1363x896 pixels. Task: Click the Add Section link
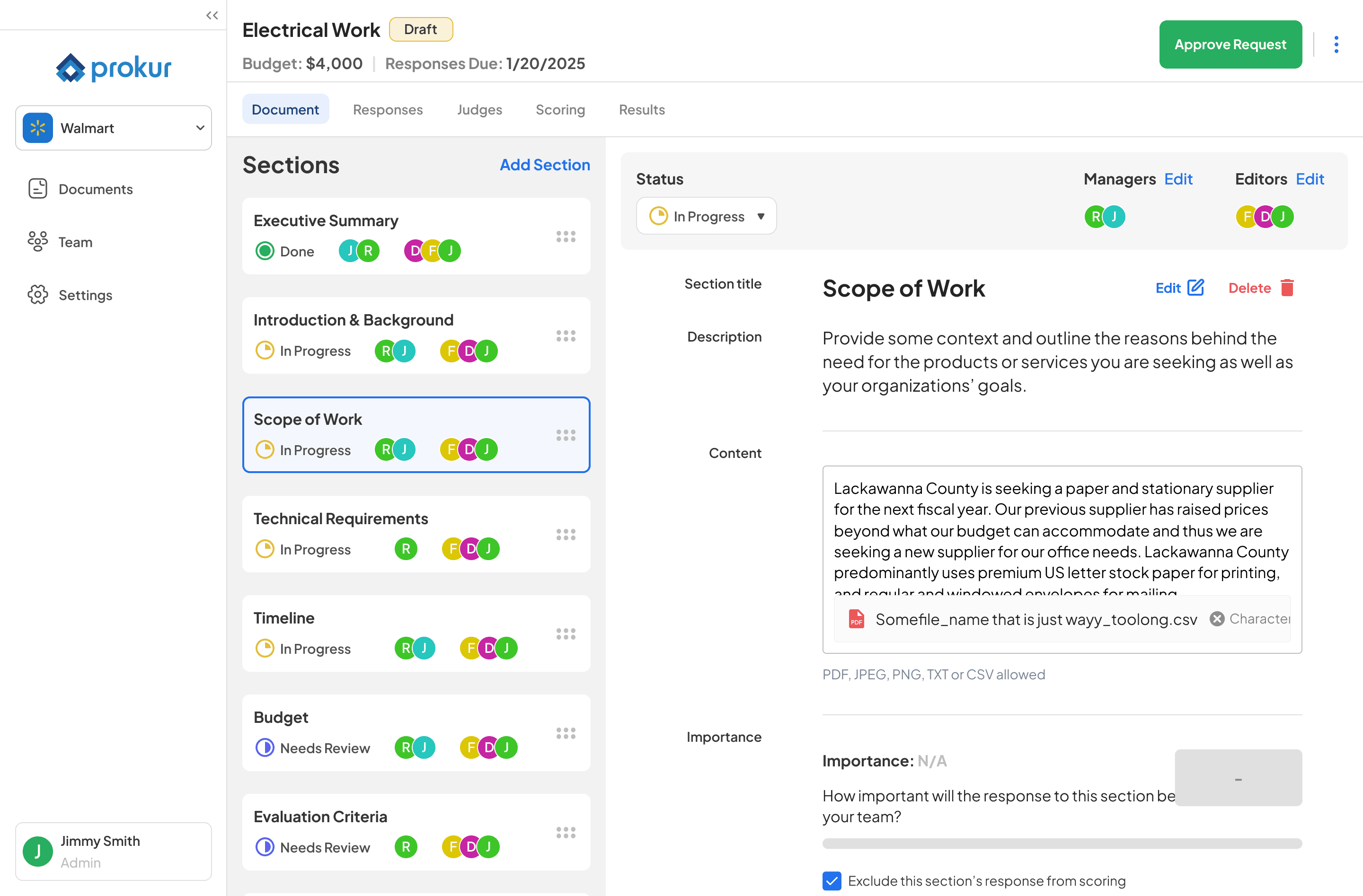click(x=544, y=165)
